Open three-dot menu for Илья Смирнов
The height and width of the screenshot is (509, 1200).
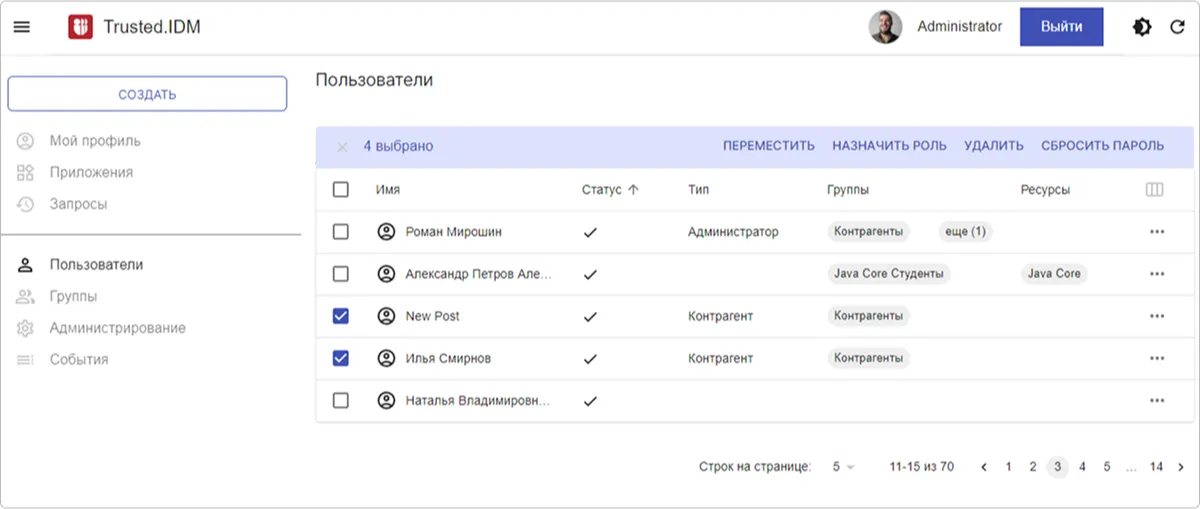pyautogui.click(x=1157, y=359)
